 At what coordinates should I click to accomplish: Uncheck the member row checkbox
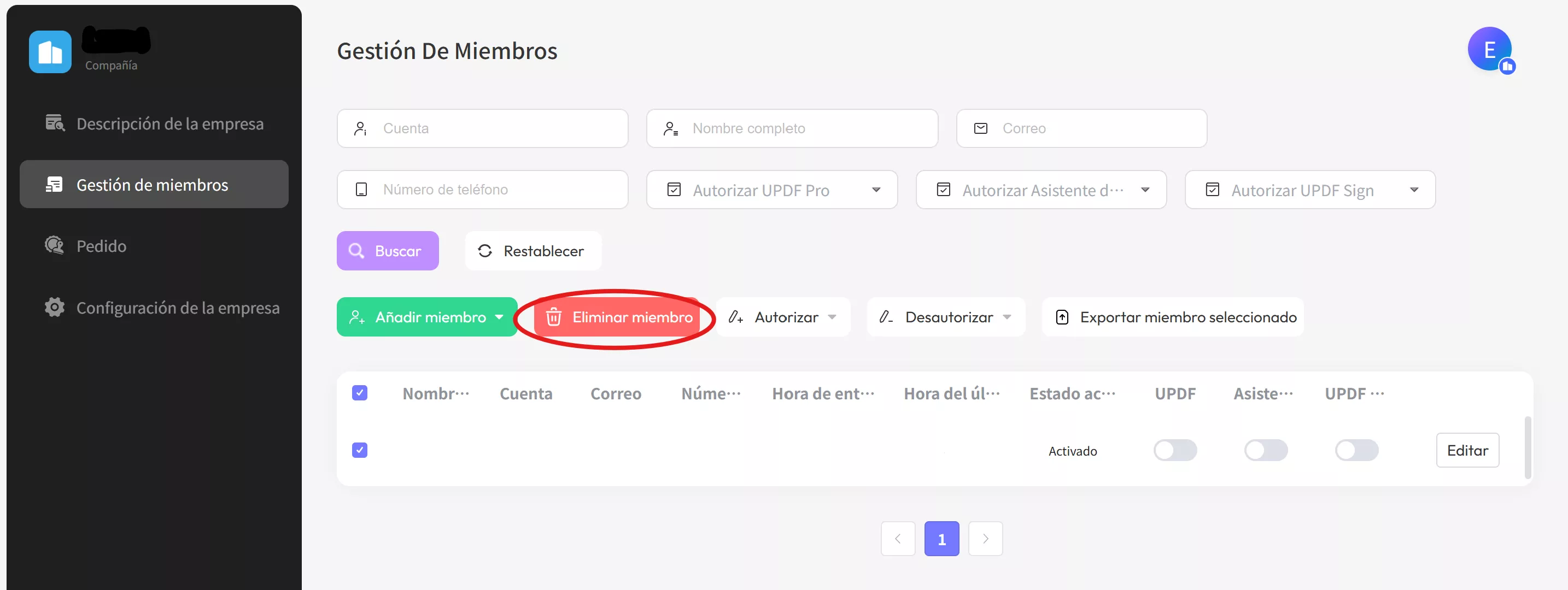tap(360, 450)
